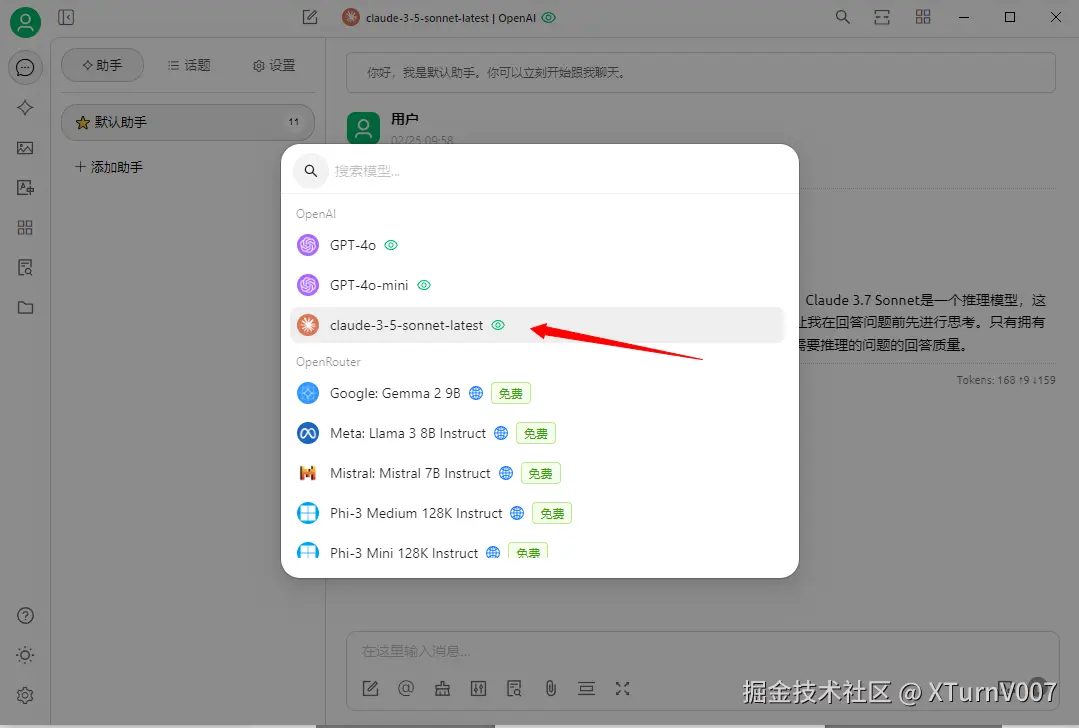Click the eye icon beside claude-3-5-sonnet-latest in list

coord(498,325)
